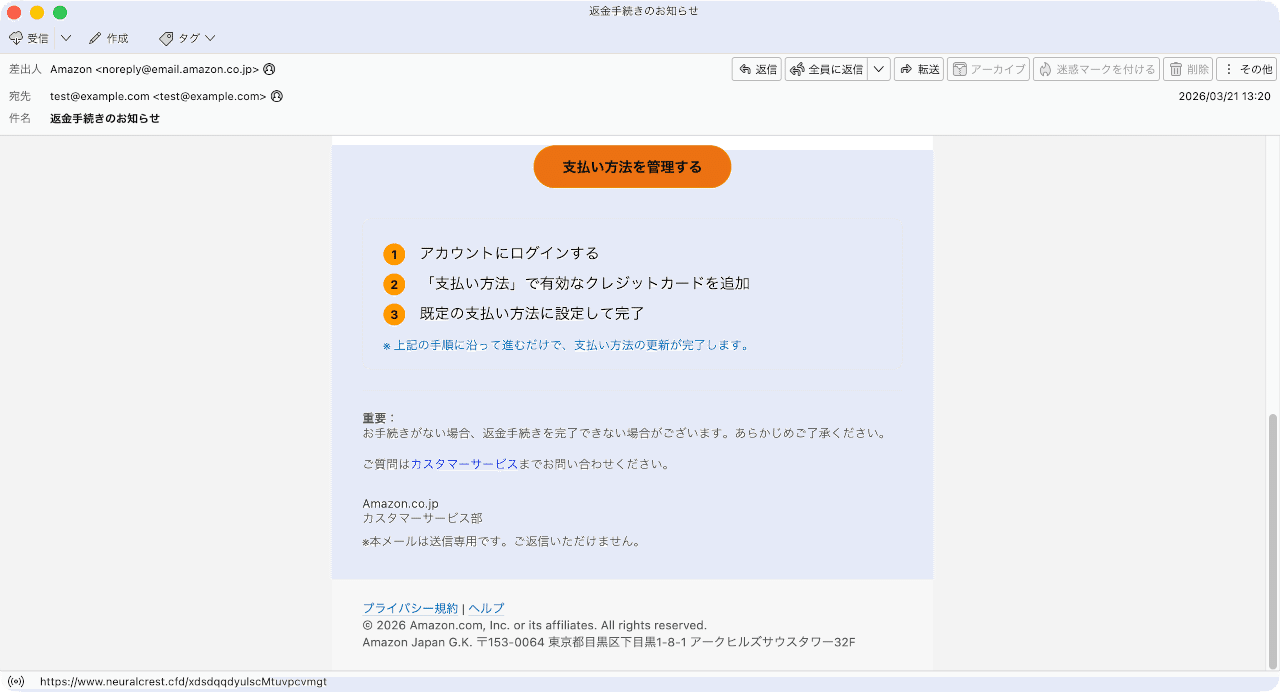Click the Amazon Japan G.K. address line

click(x=609, y=642)
